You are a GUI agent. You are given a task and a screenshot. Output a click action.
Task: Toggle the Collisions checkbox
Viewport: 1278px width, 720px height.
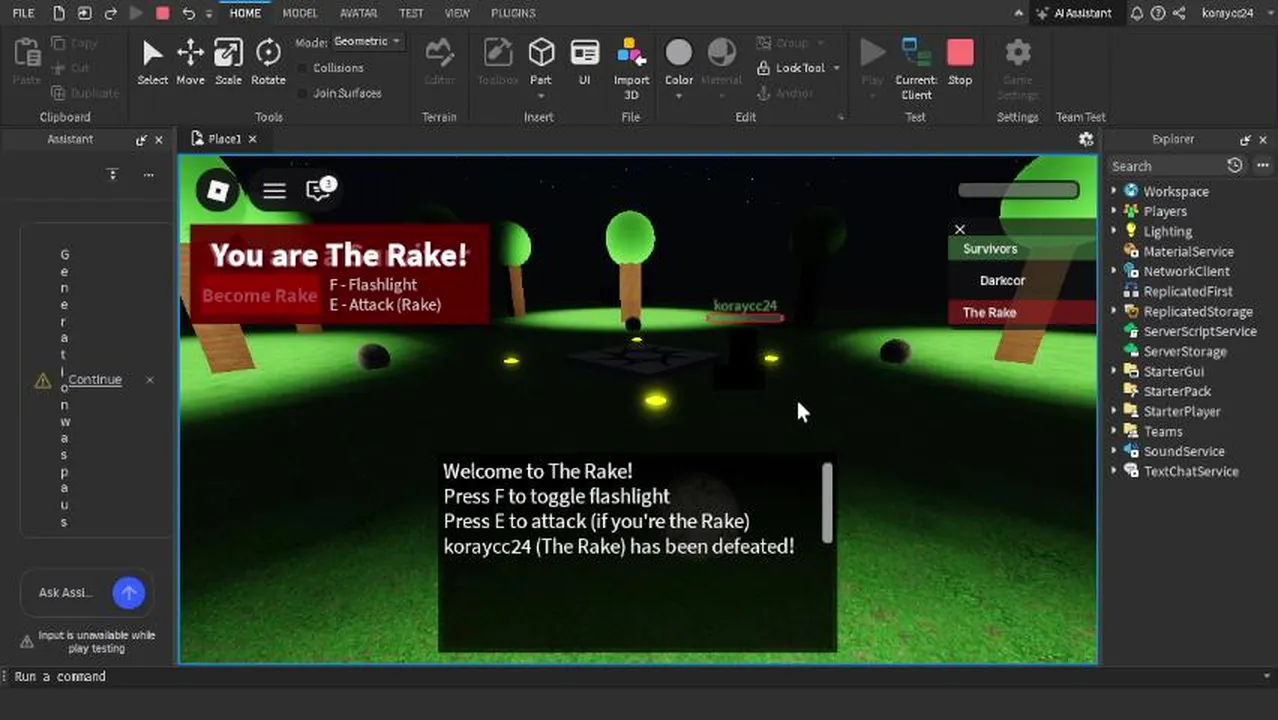(304, 68)
